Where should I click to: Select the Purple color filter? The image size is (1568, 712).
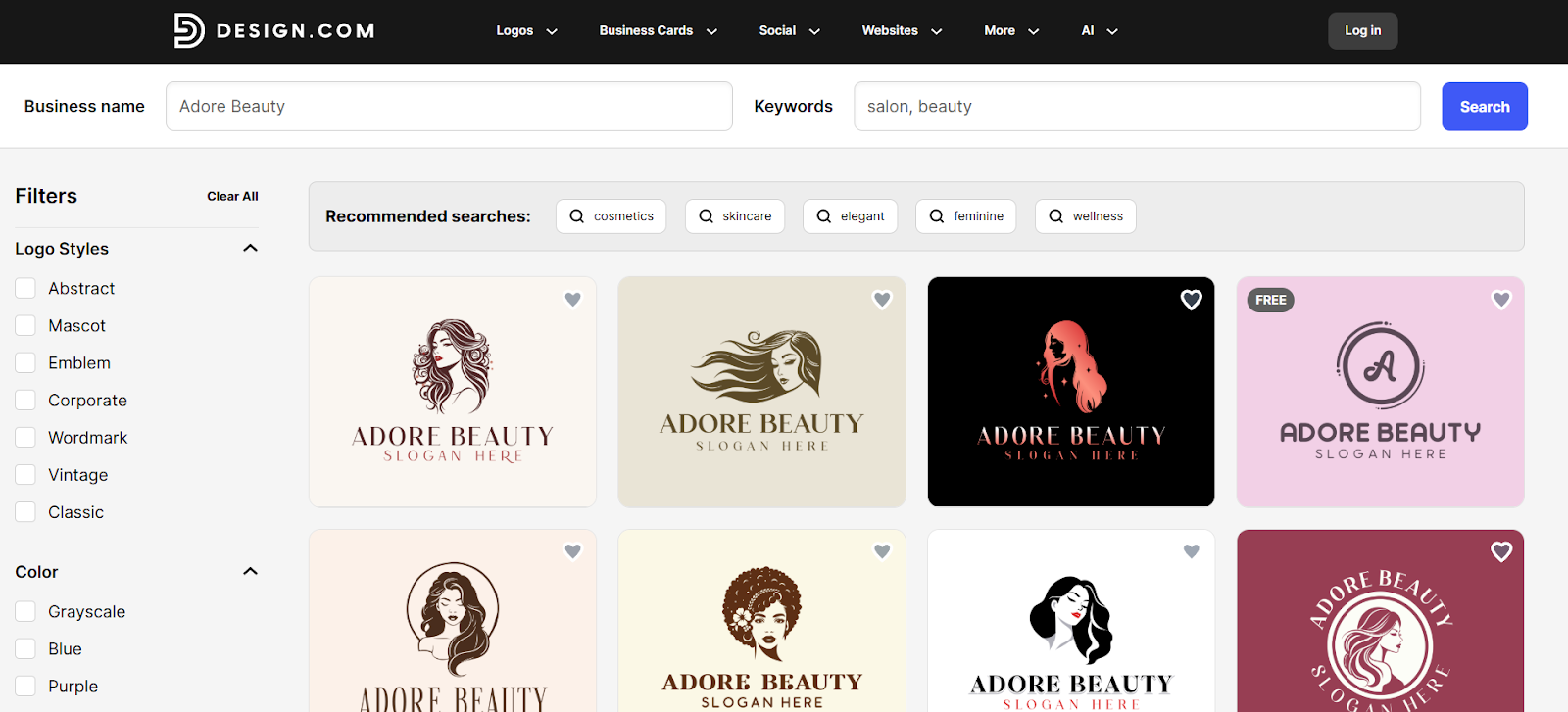click(25, 687)
